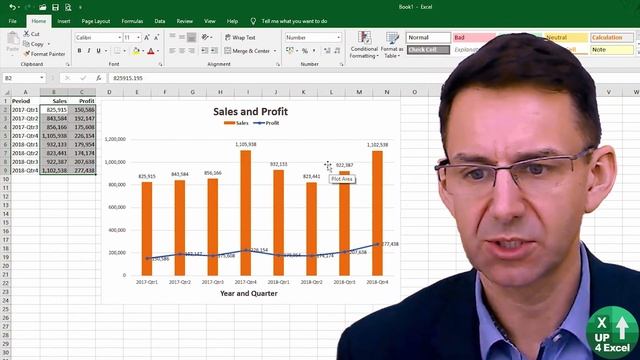Toggle Bottom Align
The image size is (640, 360).
pos(191,37)
